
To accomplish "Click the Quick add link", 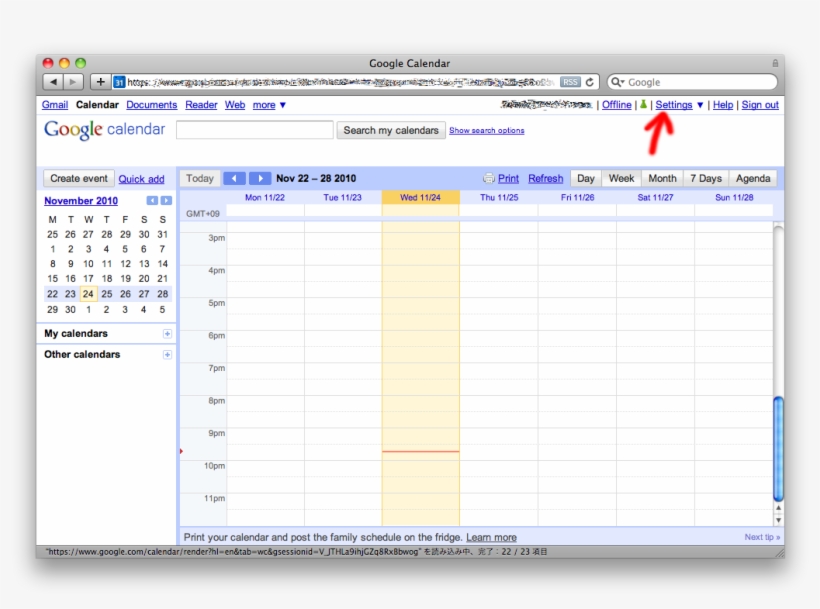I will [141, 179].
